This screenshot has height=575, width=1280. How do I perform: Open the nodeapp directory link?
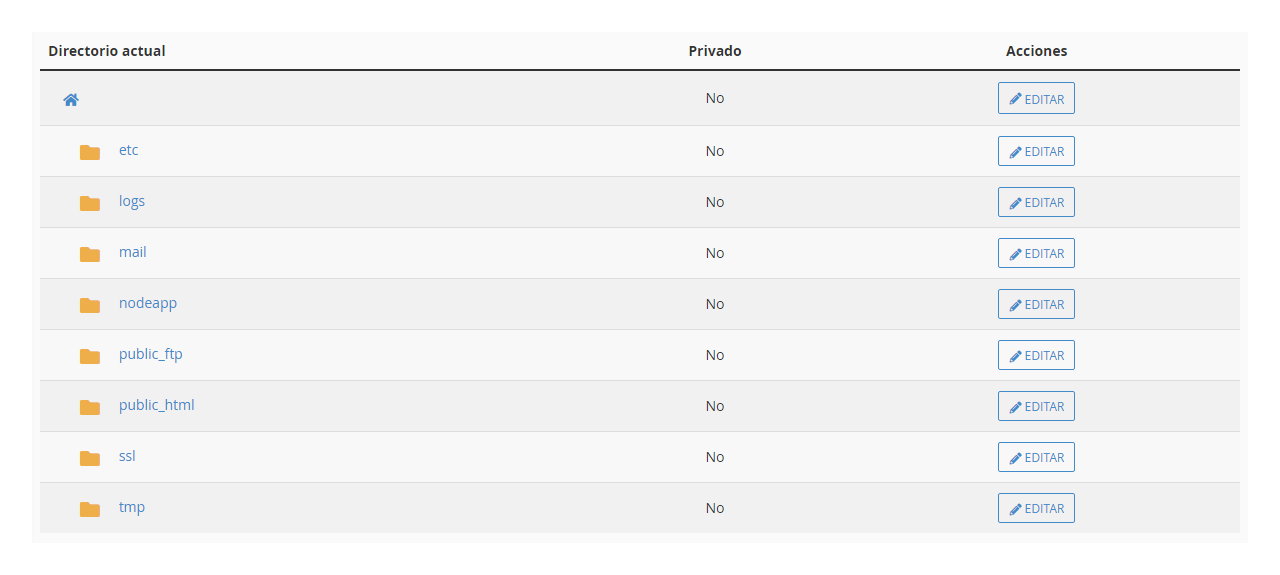point(148,303)
